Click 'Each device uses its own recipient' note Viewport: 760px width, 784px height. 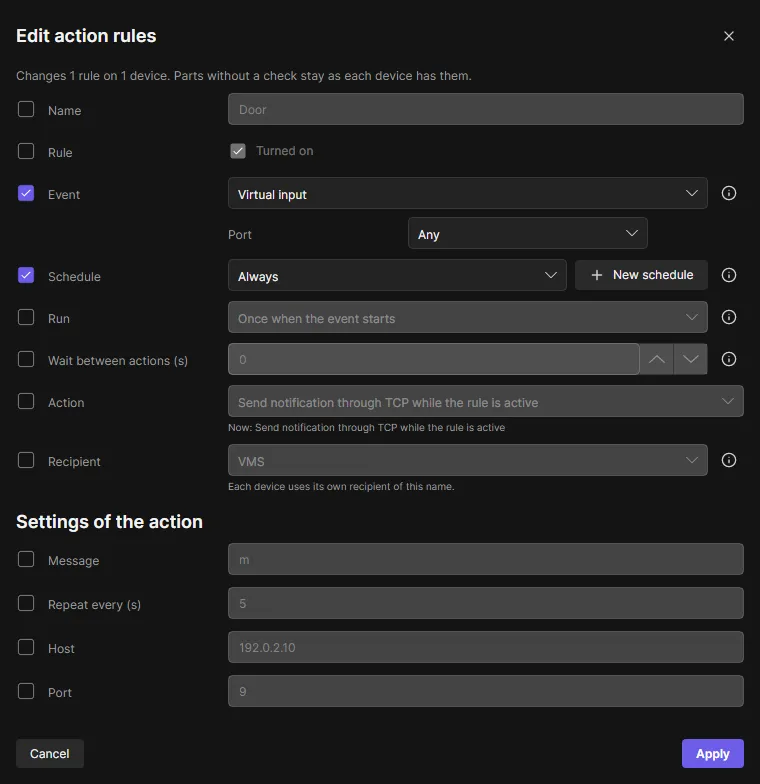[x=341, y=486]
